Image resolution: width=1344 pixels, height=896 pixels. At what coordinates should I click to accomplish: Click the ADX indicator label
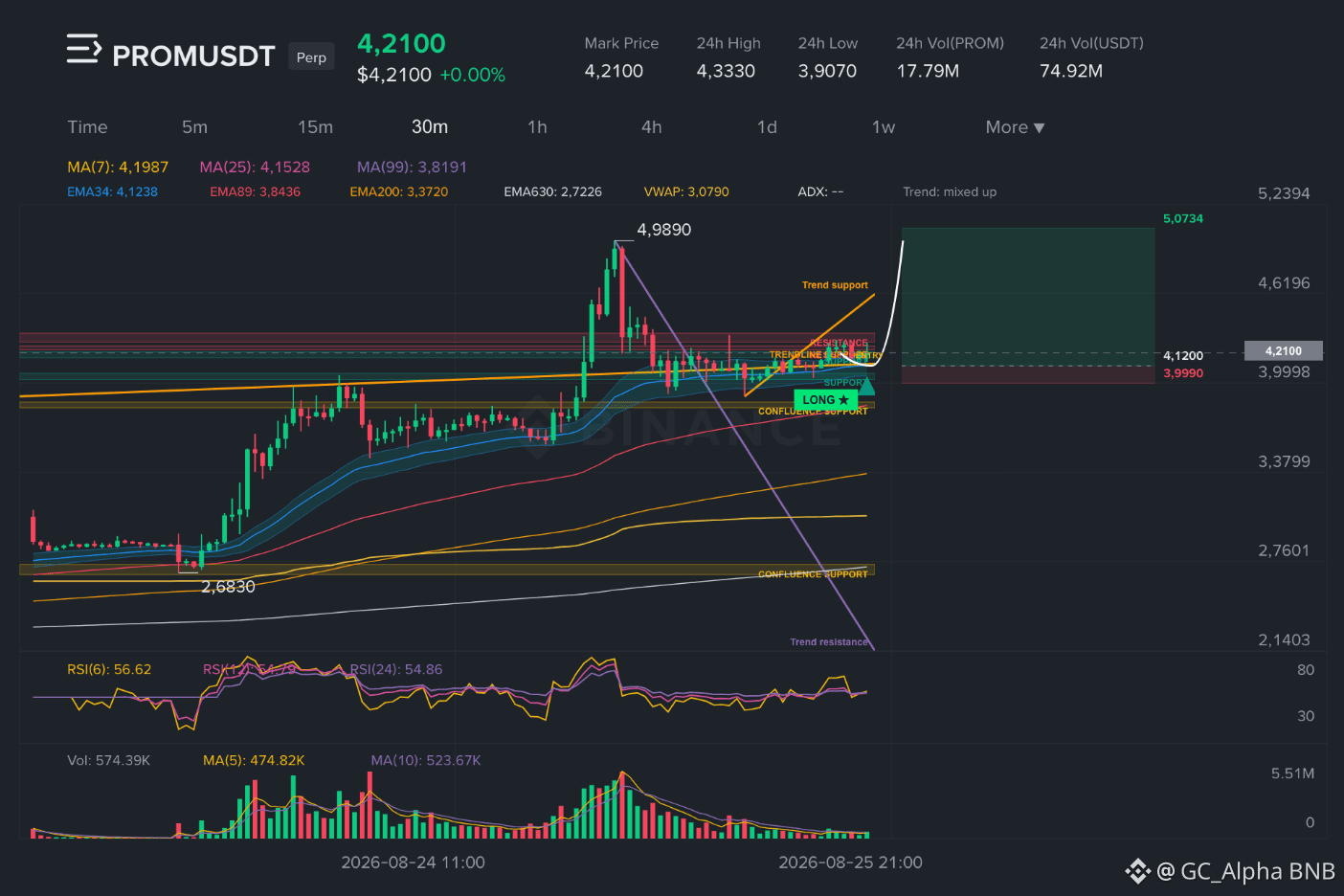tap(820, 191)
